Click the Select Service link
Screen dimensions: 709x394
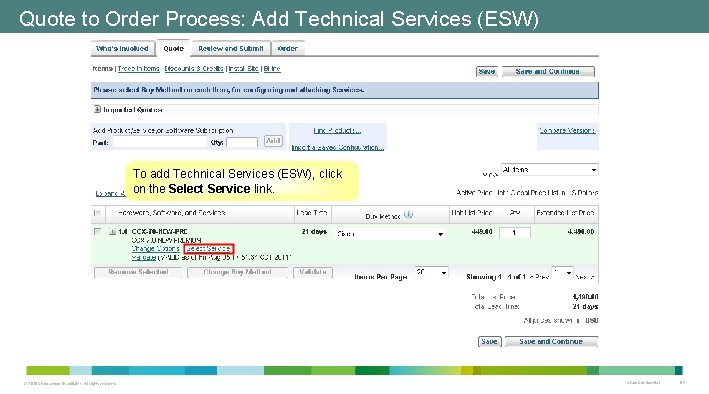(x=208, y=249)
